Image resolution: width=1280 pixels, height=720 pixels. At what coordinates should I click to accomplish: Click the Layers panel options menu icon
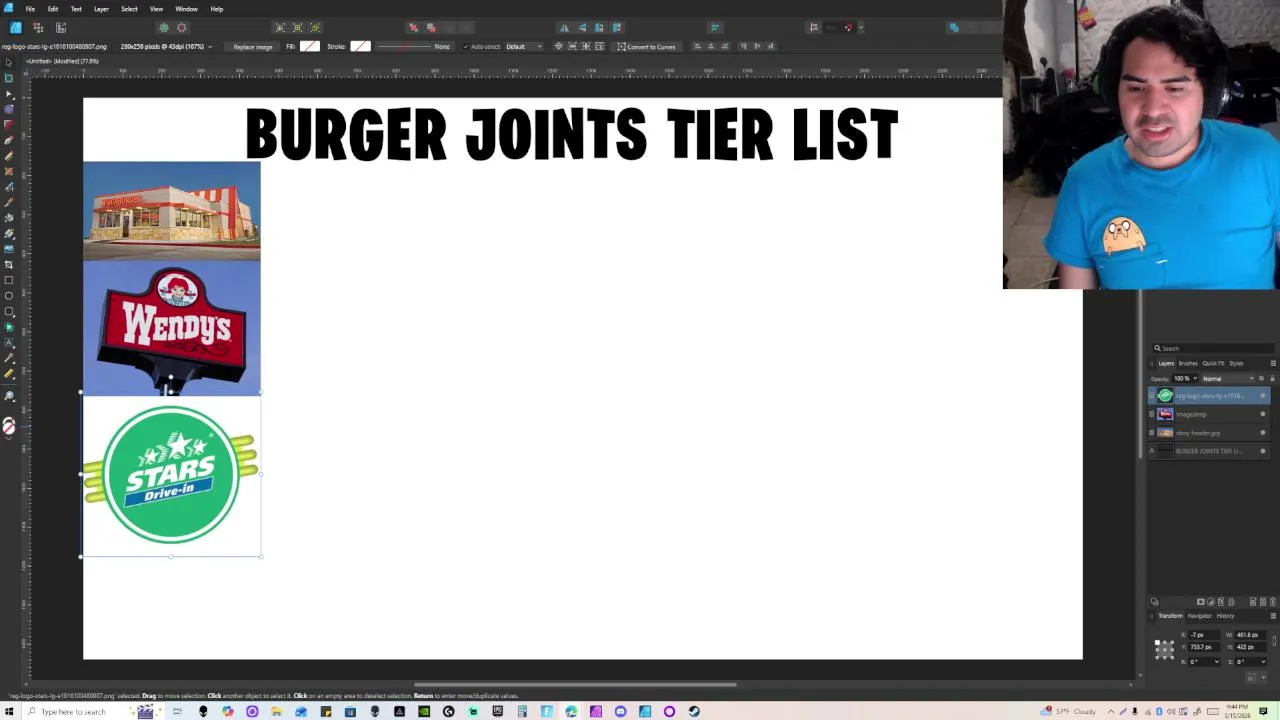click(x=1273, y=363)
